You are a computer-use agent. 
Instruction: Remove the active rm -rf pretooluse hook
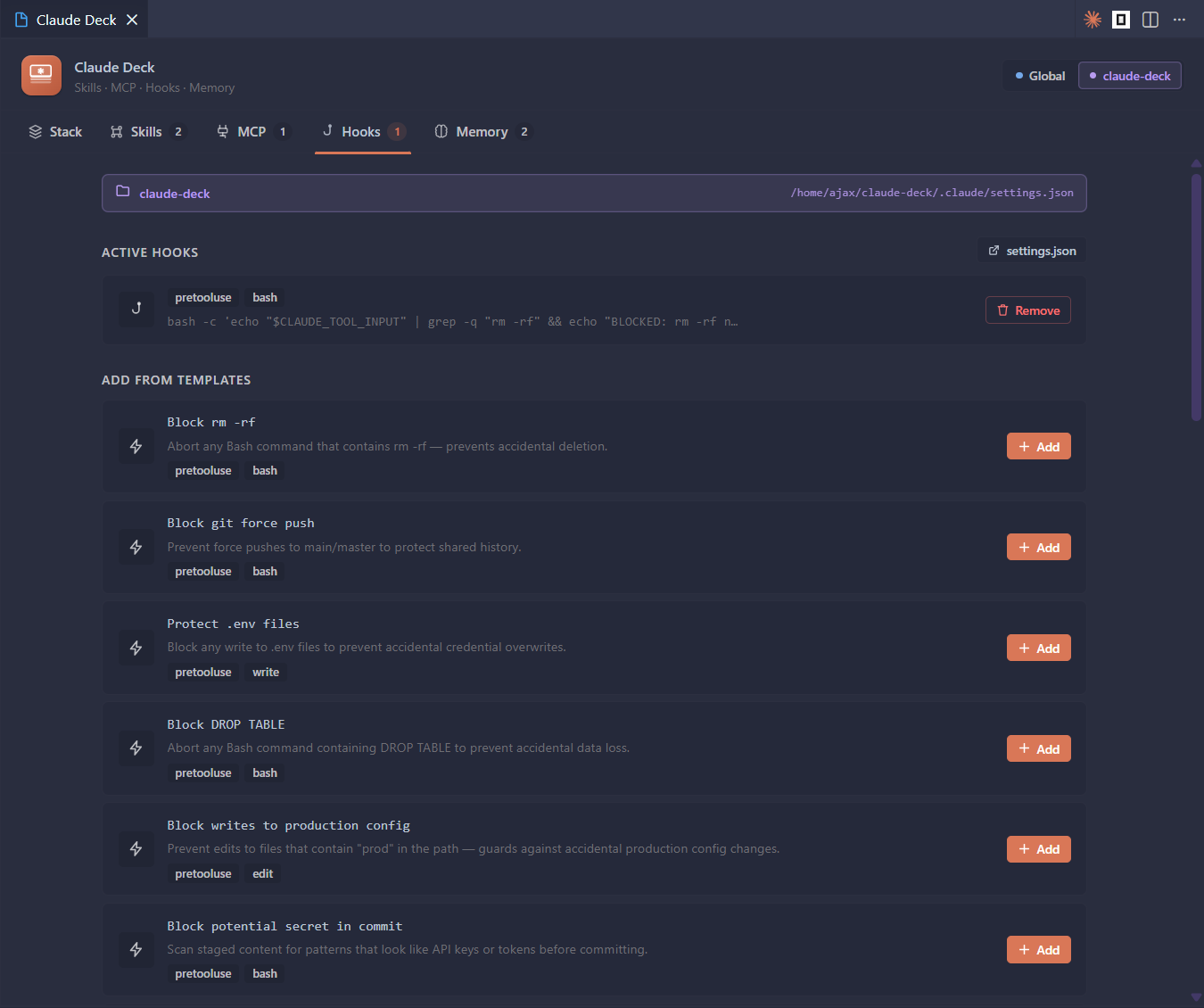(1028, 310)
